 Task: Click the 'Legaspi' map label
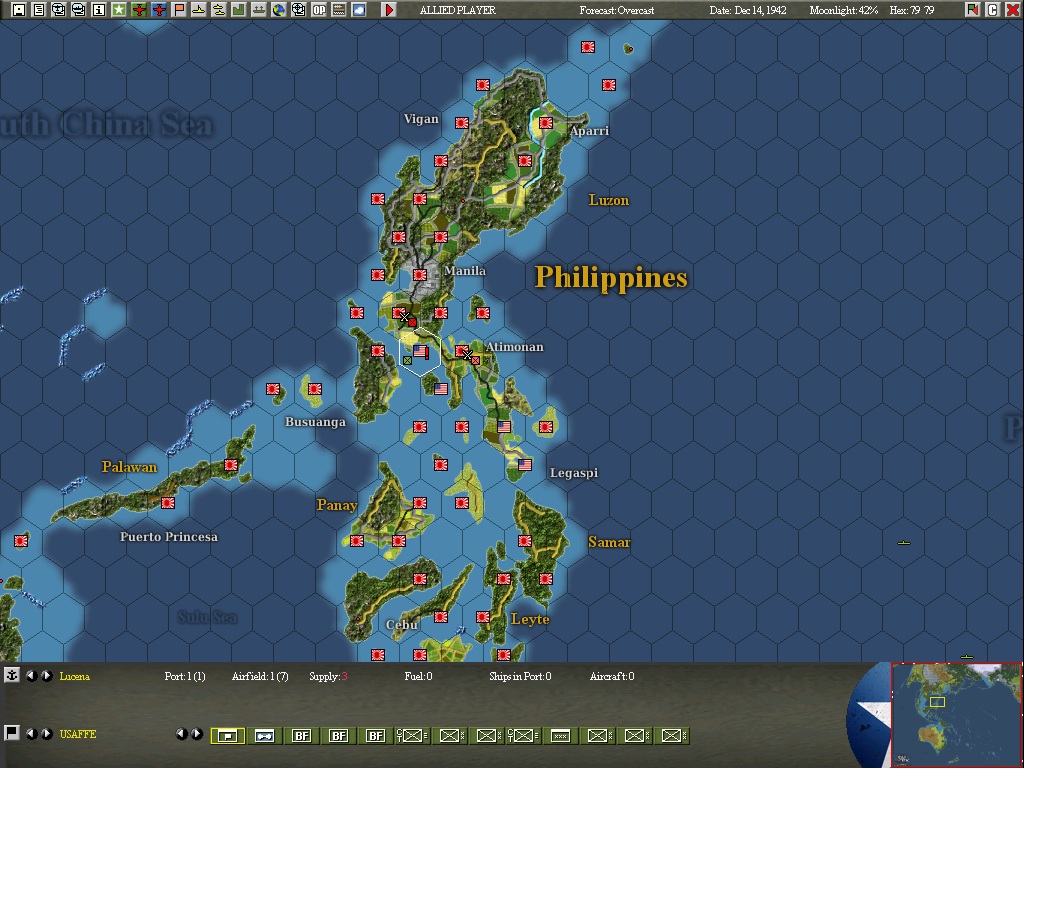(x=574, y=473)
